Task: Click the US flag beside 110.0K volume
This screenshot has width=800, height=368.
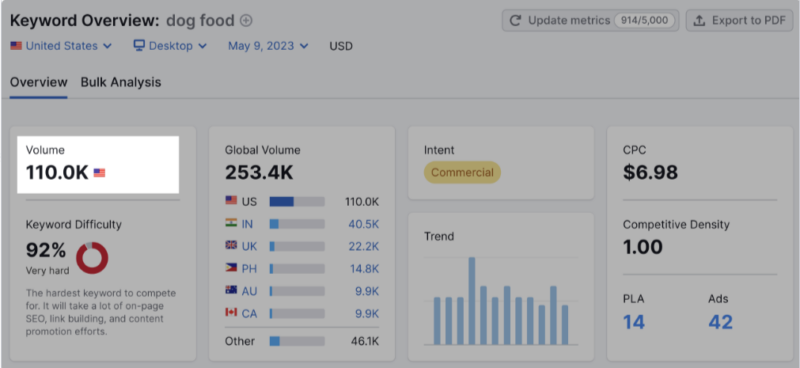Action: [99, 173]
